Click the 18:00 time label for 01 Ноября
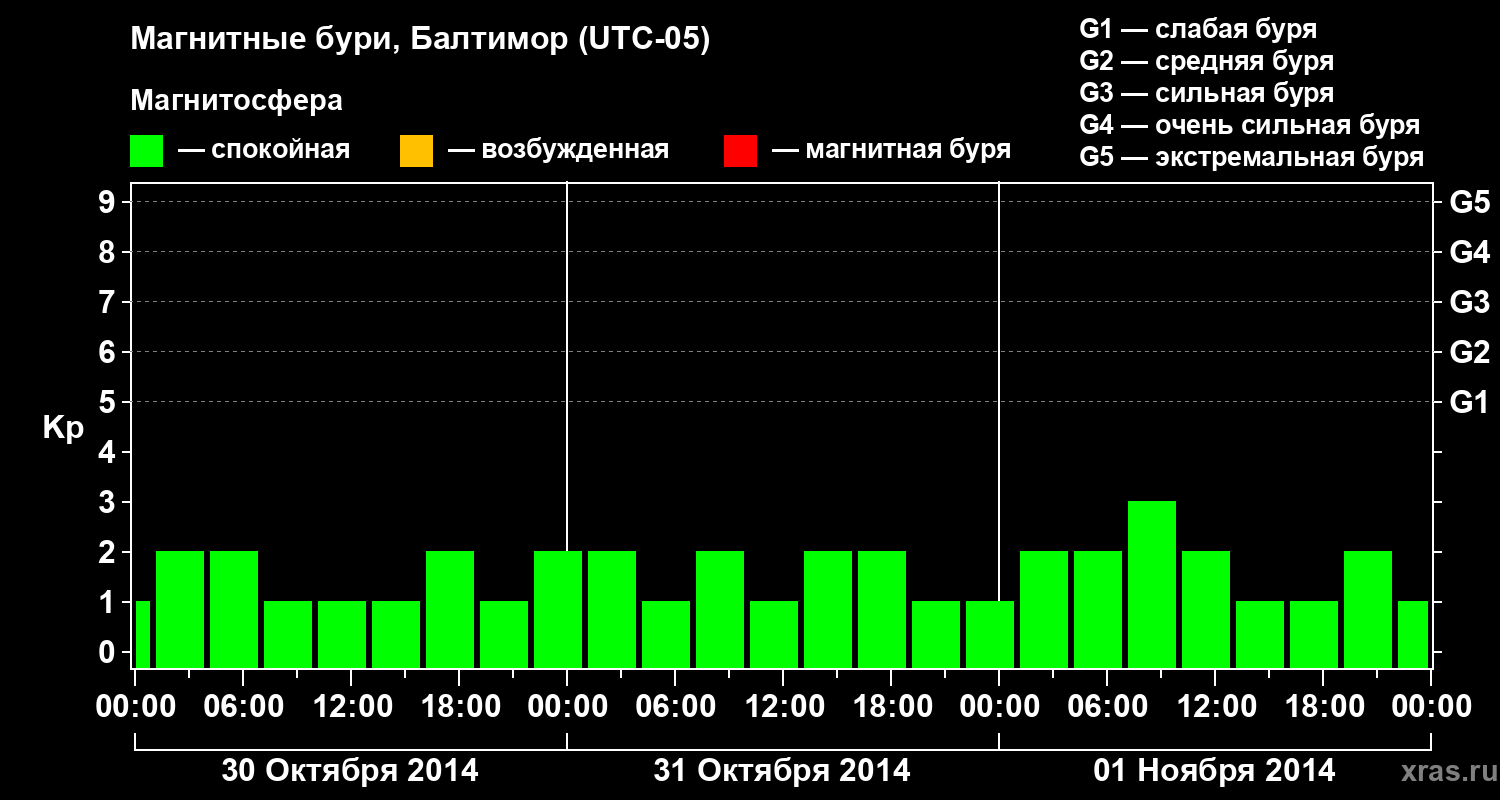1500x800 pixels. (x=1323, y=707)
